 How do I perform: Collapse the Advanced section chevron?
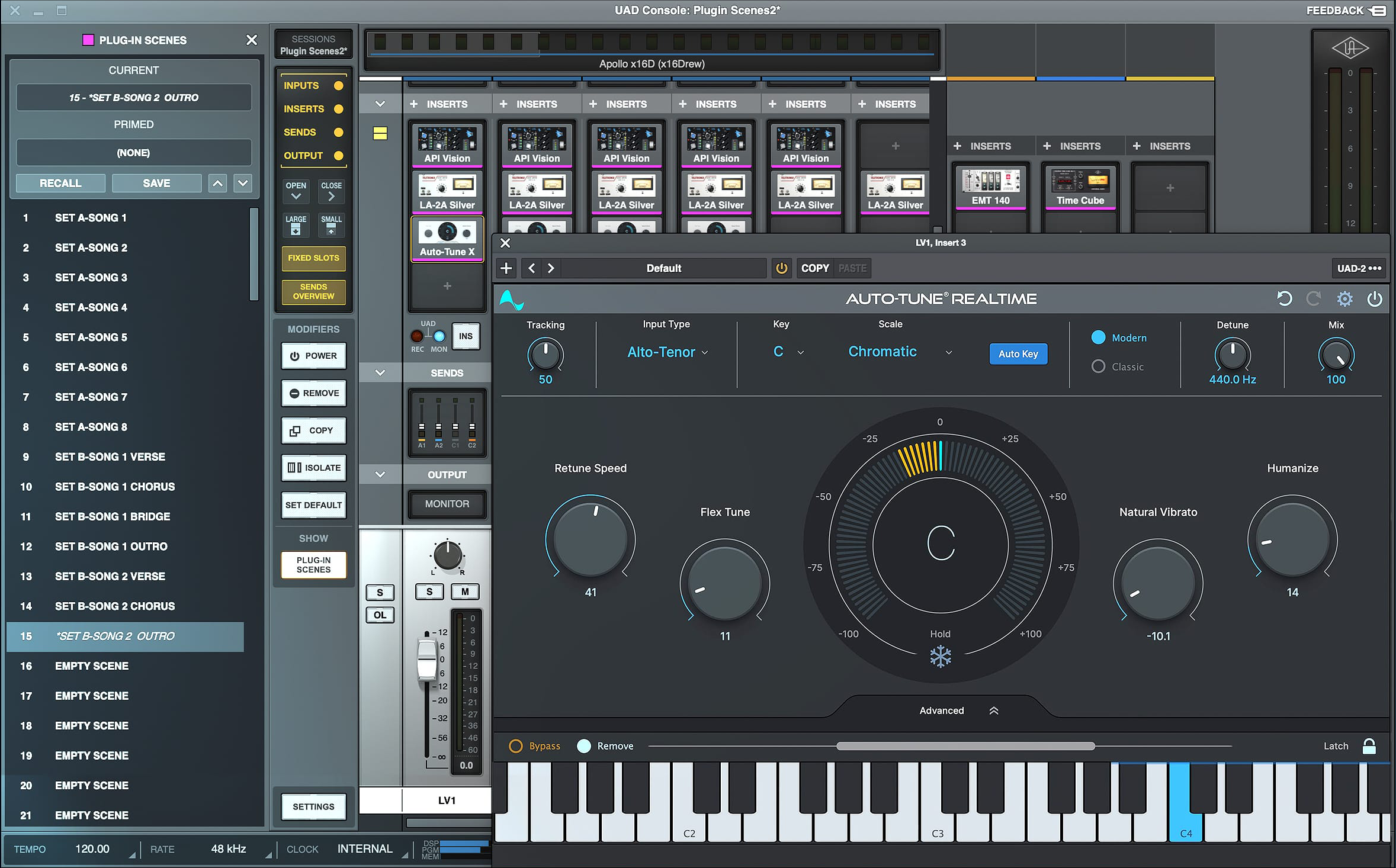[x=994, y=711]
